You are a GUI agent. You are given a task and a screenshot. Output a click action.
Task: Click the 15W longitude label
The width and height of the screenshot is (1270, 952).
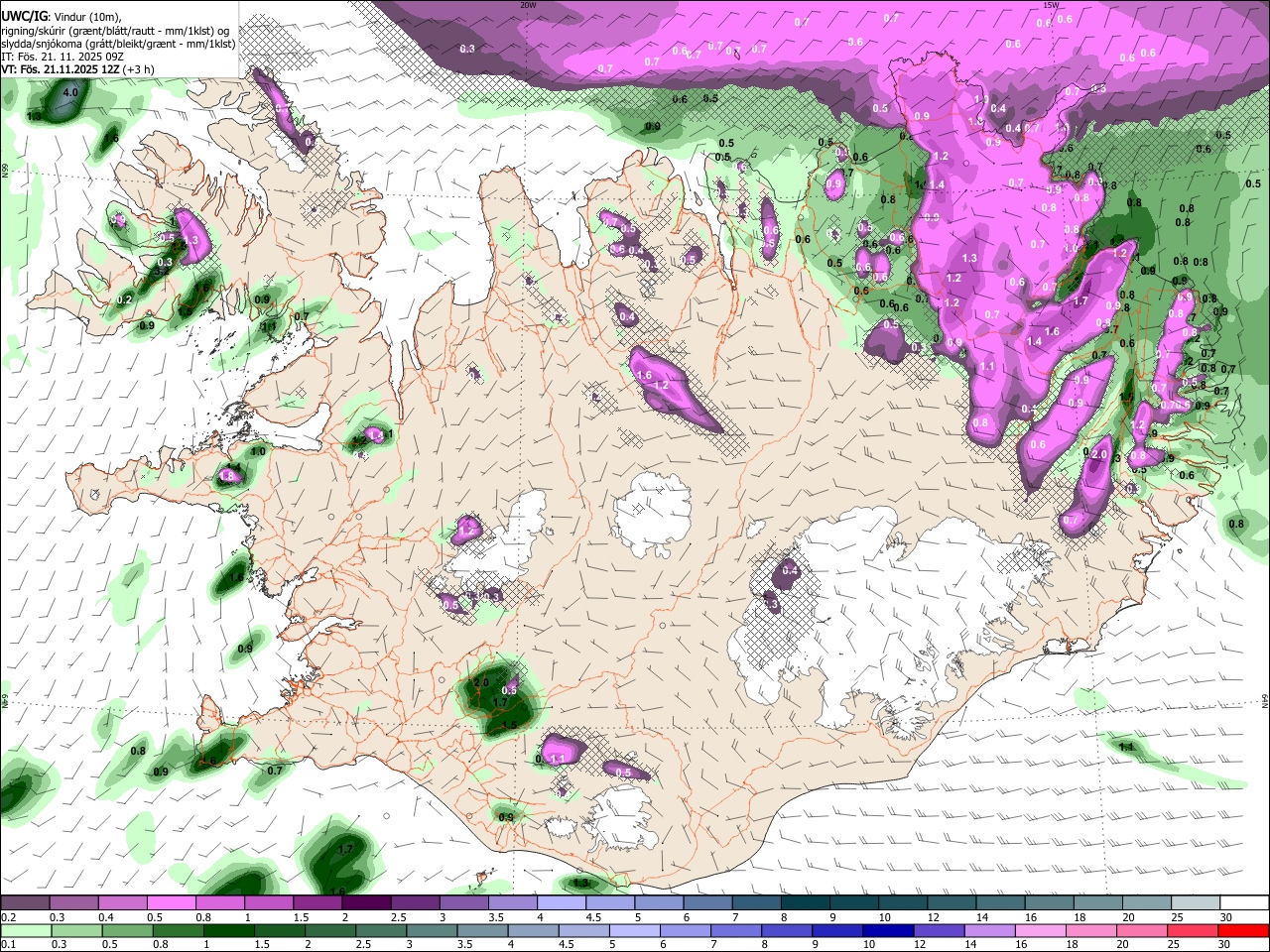click(1051, 4)
